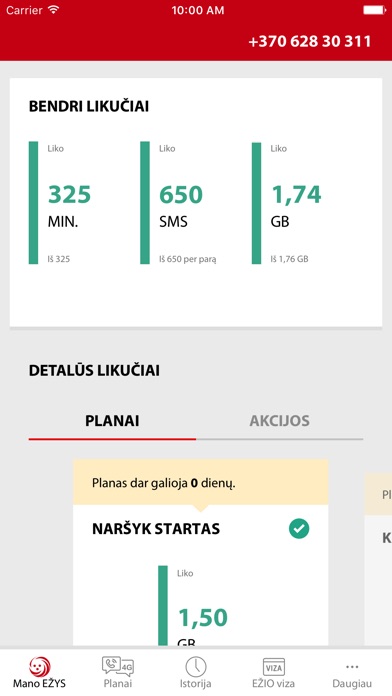The width and height of the screenshot is (392, 696).
Task: Tap the partially visible next plan card
Action: click(378, 559)
